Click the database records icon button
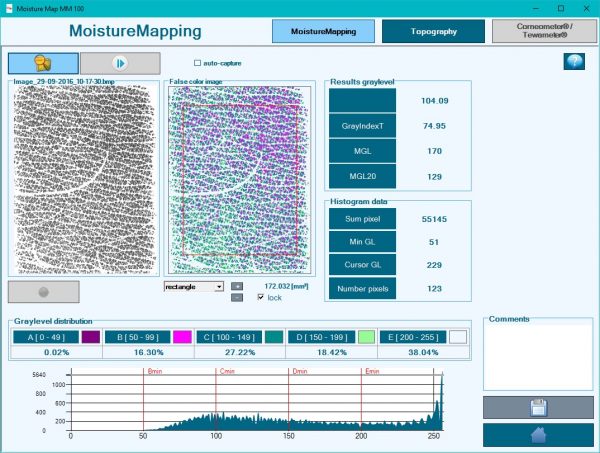This screenshot has width=600, height=453. point(43,63)
